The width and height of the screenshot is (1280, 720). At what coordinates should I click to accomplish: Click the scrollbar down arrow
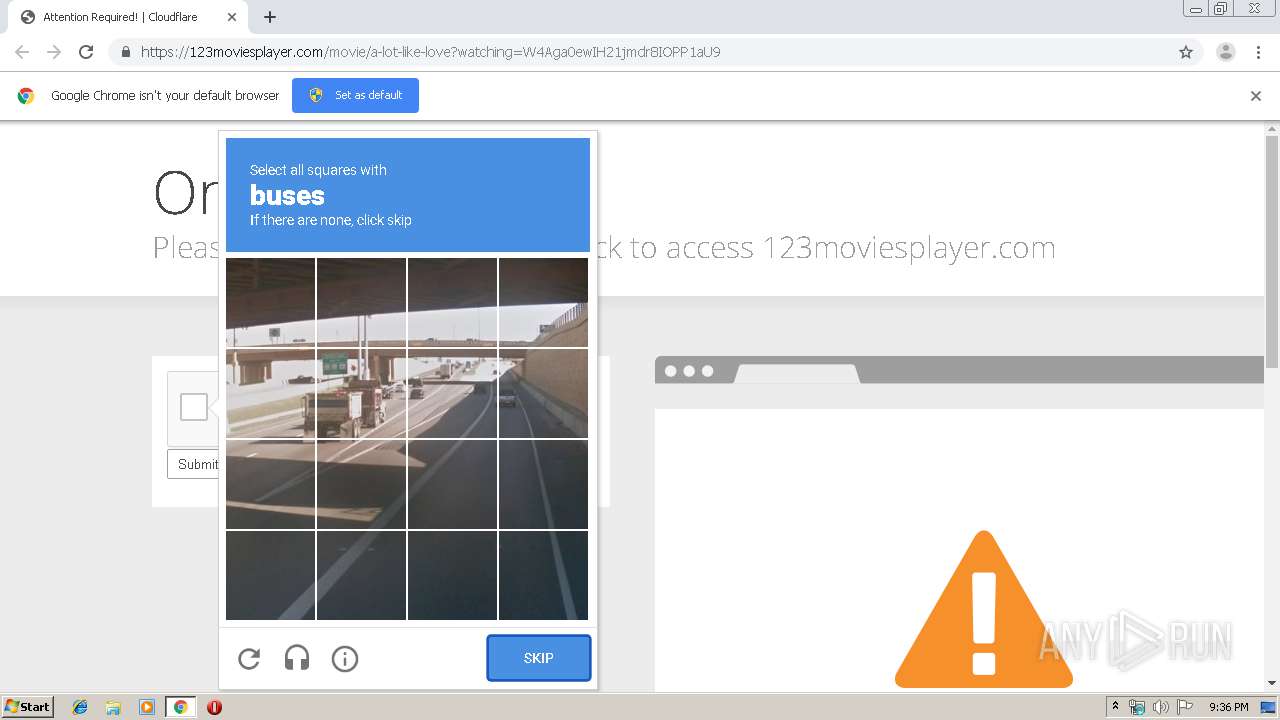click(x=1272, y=683)
